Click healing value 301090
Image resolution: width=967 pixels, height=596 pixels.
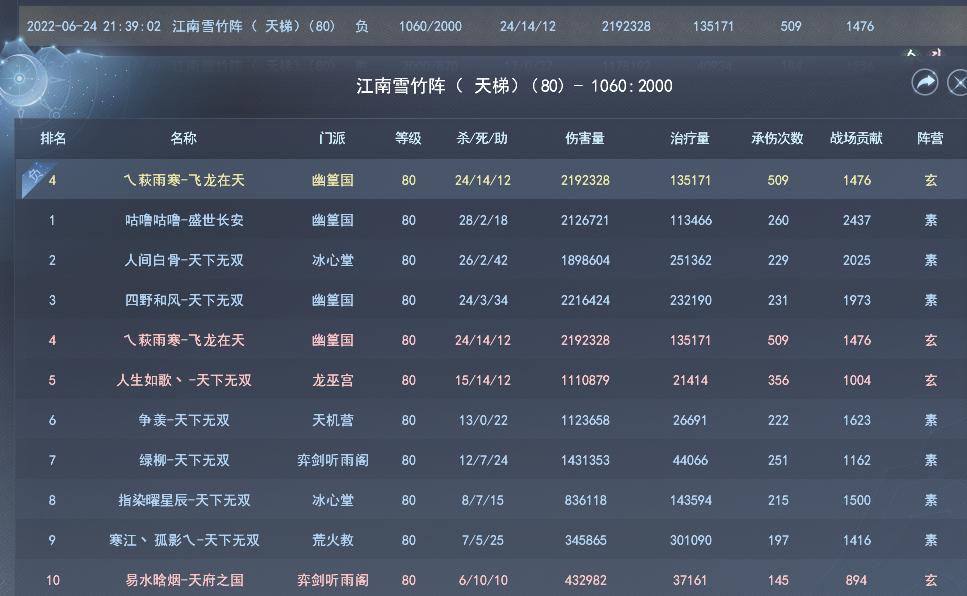[x=691, y=540]
